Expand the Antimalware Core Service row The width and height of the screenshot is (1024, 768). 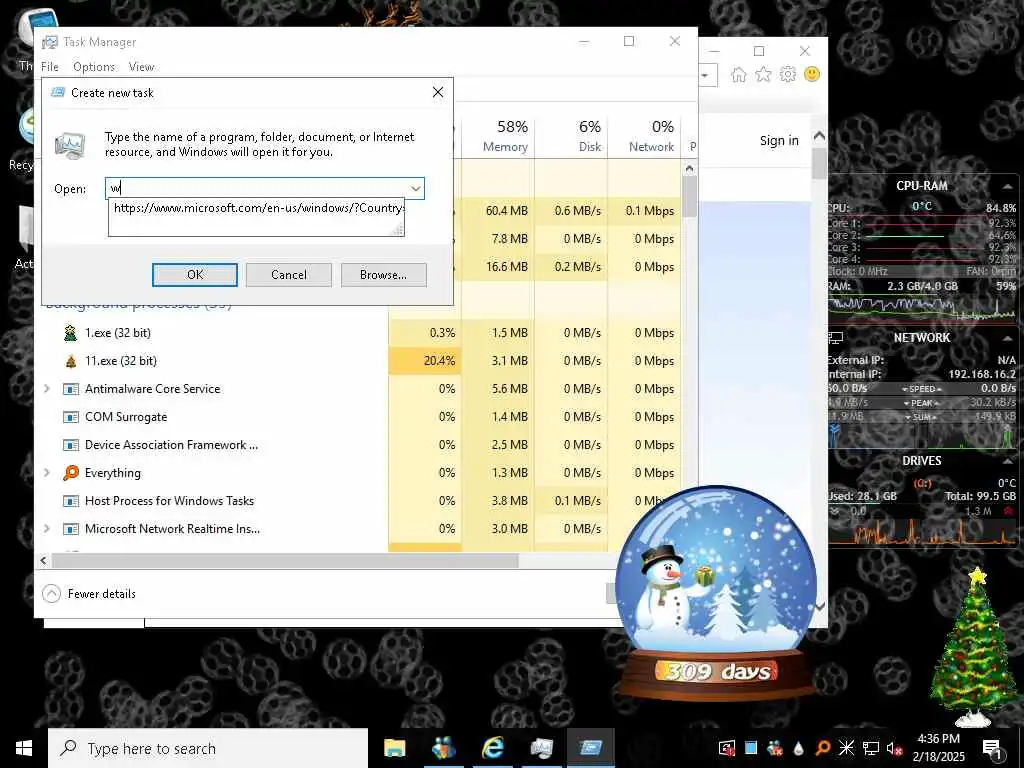(x=46, y=389)
